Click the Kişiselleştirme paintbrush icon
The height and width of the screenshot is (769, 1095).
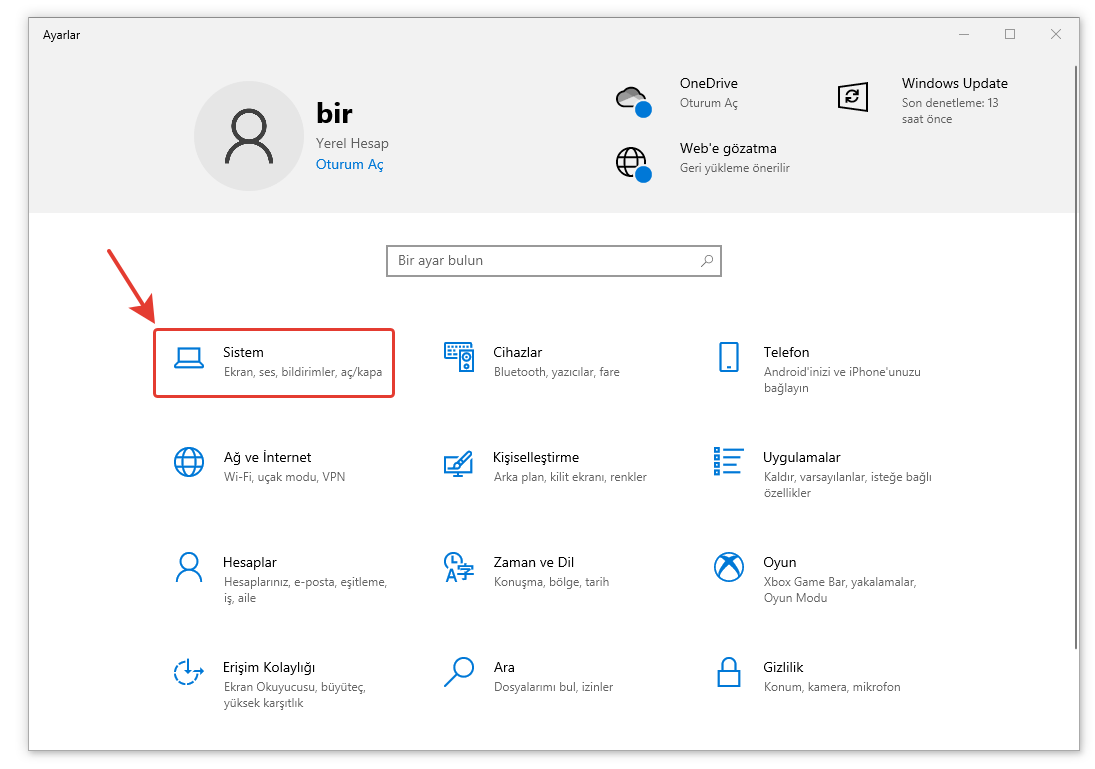tap(458, 462)
